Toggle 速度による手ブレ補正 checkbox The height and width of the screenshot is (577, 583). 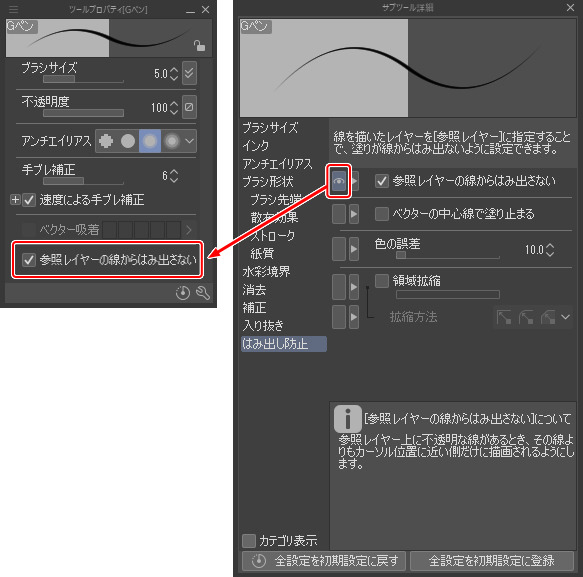[29, 200]
